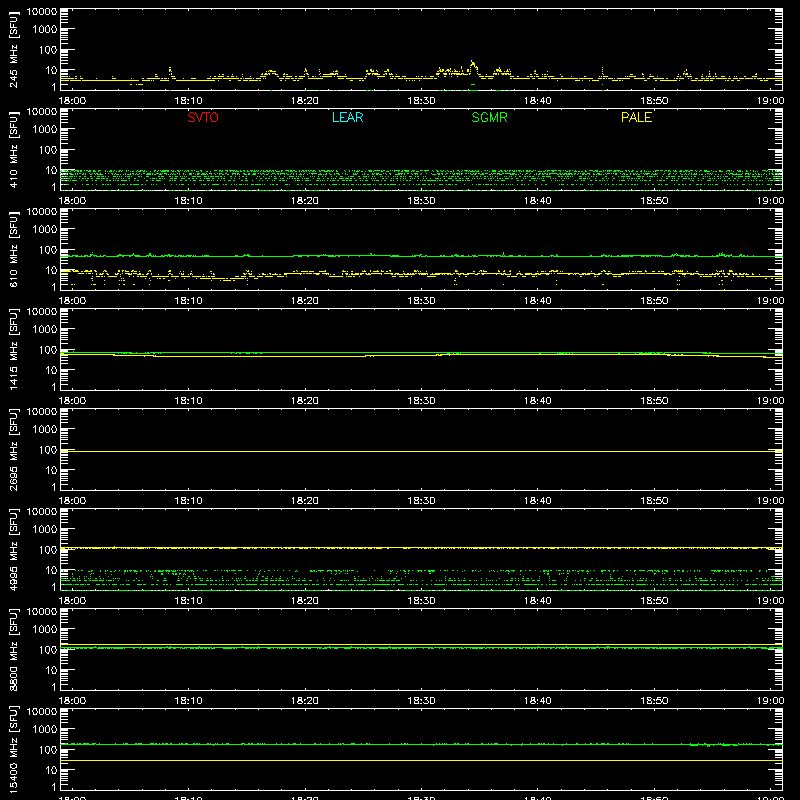
Task: Click the 10000 y-axis value on 15400 MHz plot
Action: click(42, 712)
